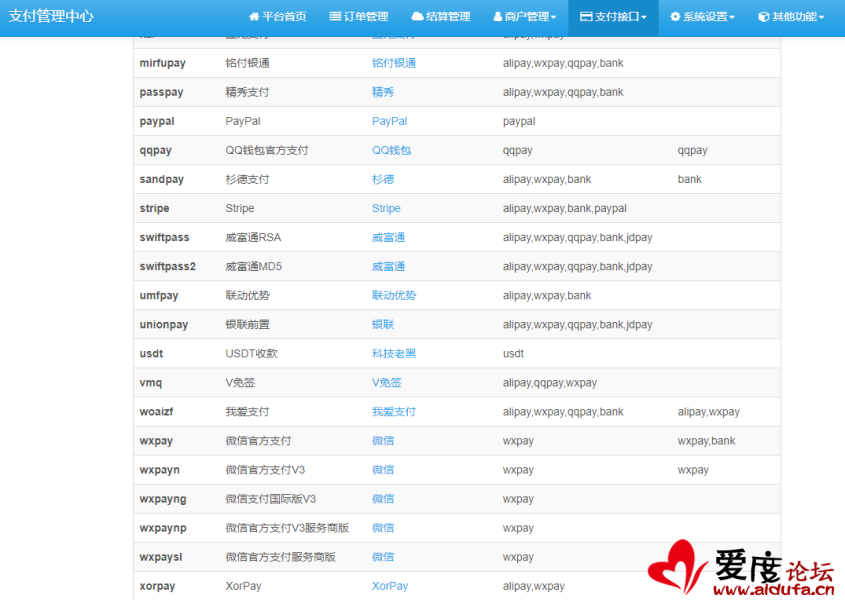This screenshot has width=845, height=600.
Task: Open the 银联 plugin link
Action: [383, 325]
